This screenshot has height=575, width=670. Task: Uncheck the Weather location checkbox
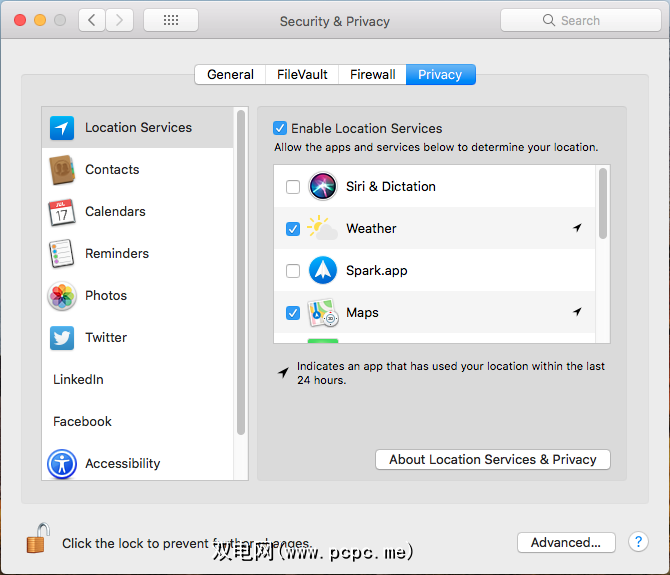click(293, 229)
